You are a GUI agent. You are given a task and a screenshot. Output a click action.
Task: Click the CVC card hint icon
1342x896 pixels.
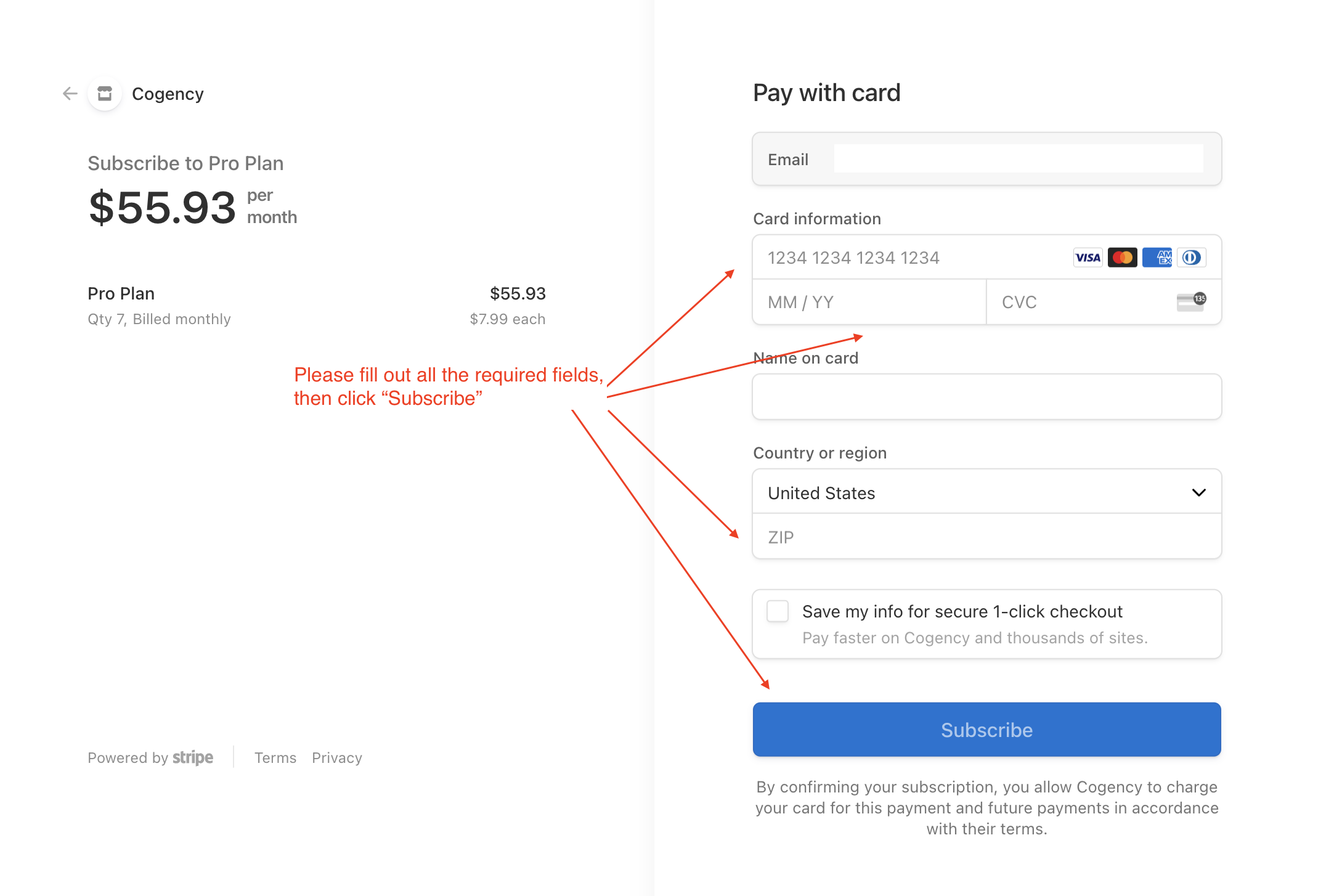coord(1190,302)
